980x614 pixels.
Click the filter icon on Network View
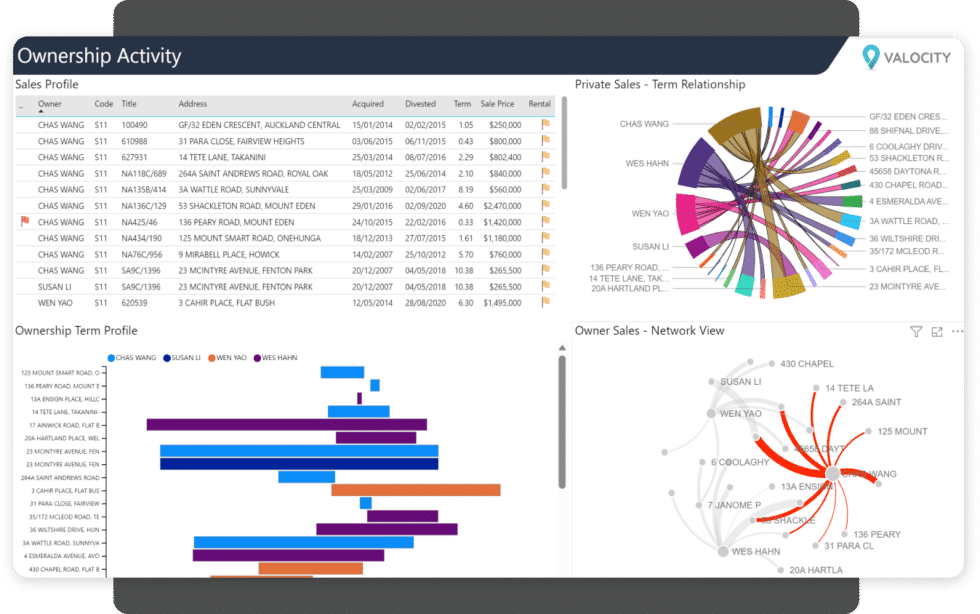pyautogui.click(x=915, y=332)
